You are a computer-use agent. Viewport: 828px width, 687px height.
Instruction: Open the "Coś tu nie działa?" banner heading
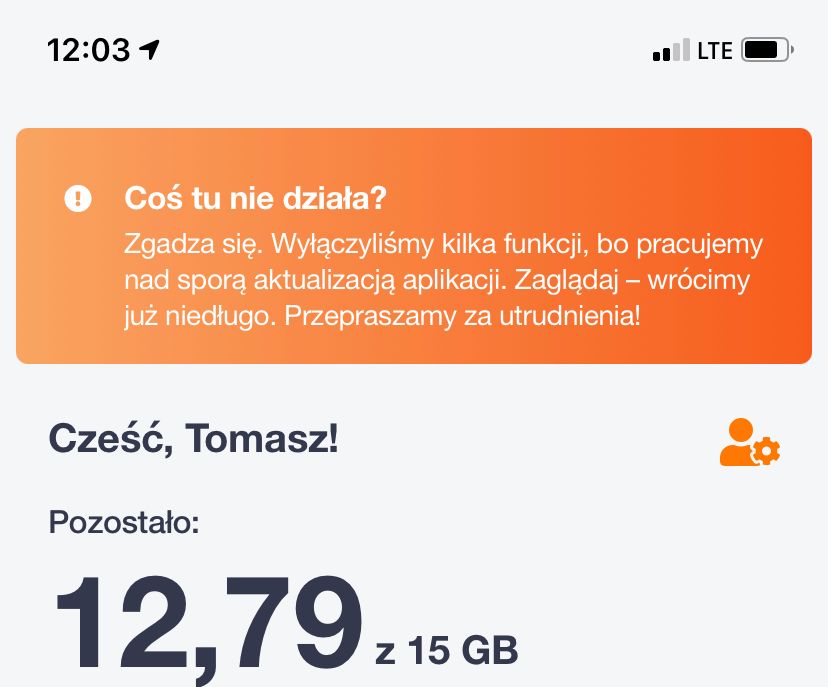(x=255, y=198)
